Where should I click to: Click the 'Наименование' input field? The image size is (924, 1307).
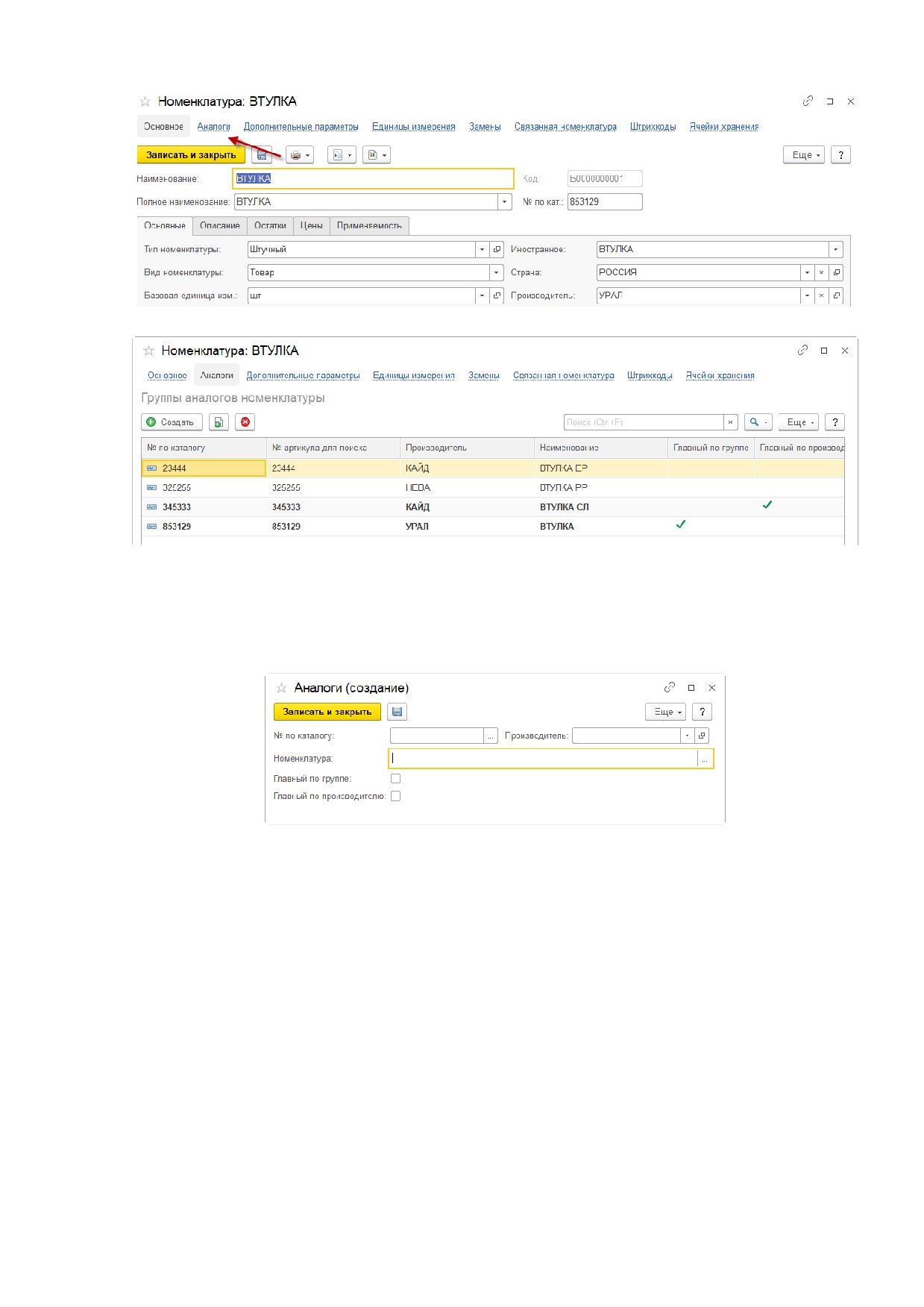(374, 179)
